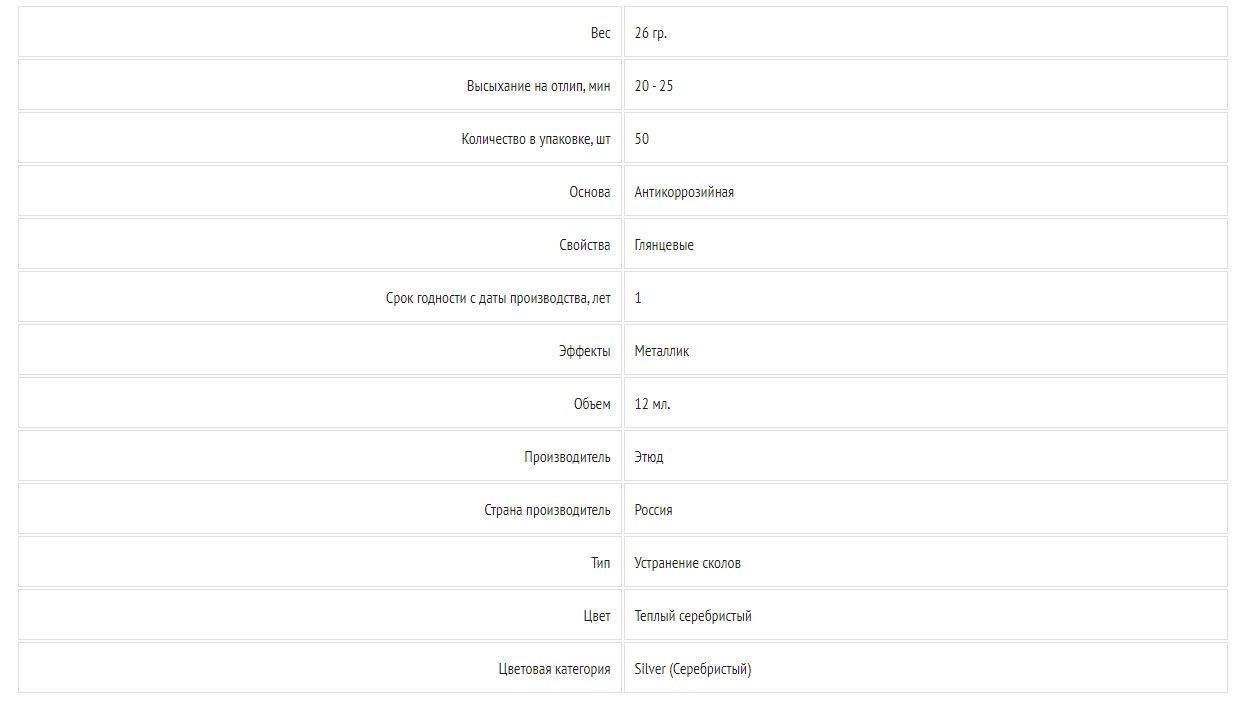Select the 'Теплый серебристый' color value

[693, 616]
